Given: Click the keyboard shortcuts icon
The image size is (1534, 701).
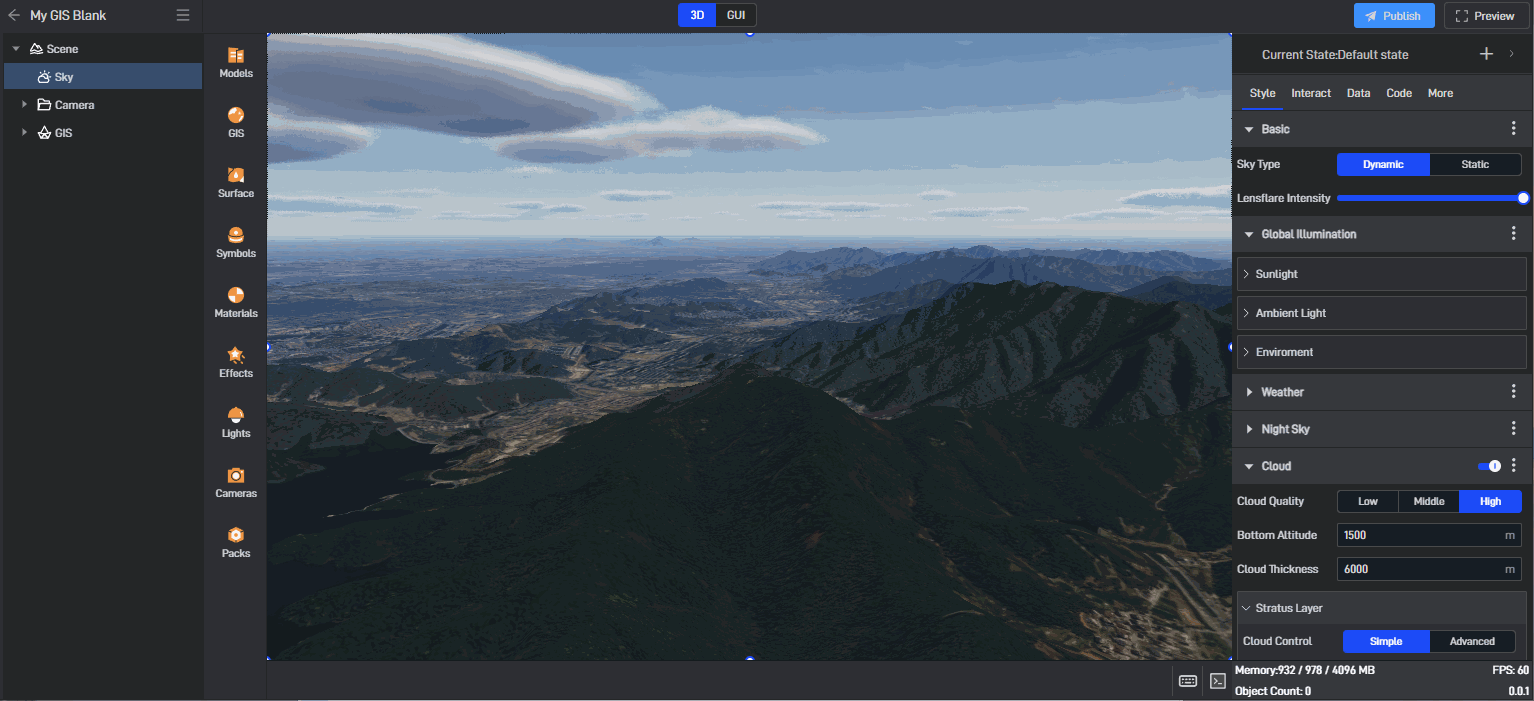Looking at the screenshot, I should click(1188, 681).
